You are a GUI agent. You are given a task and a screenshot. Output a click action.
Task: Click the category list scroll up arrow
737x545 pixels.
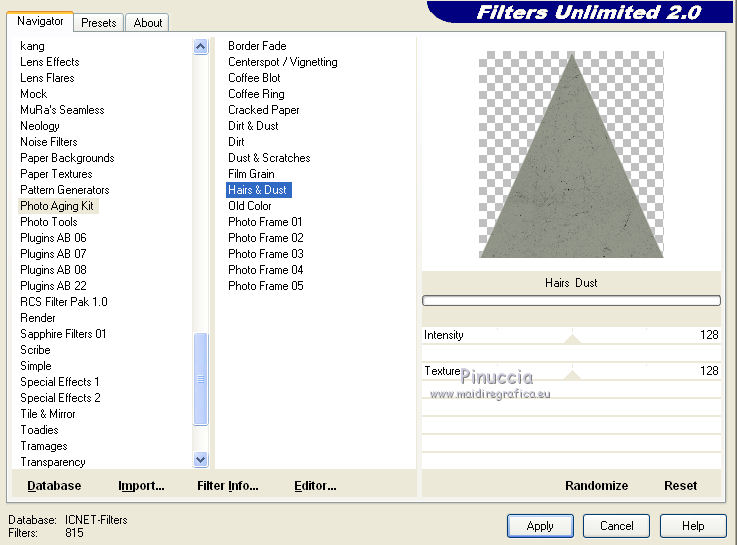[x=201, y=47]
